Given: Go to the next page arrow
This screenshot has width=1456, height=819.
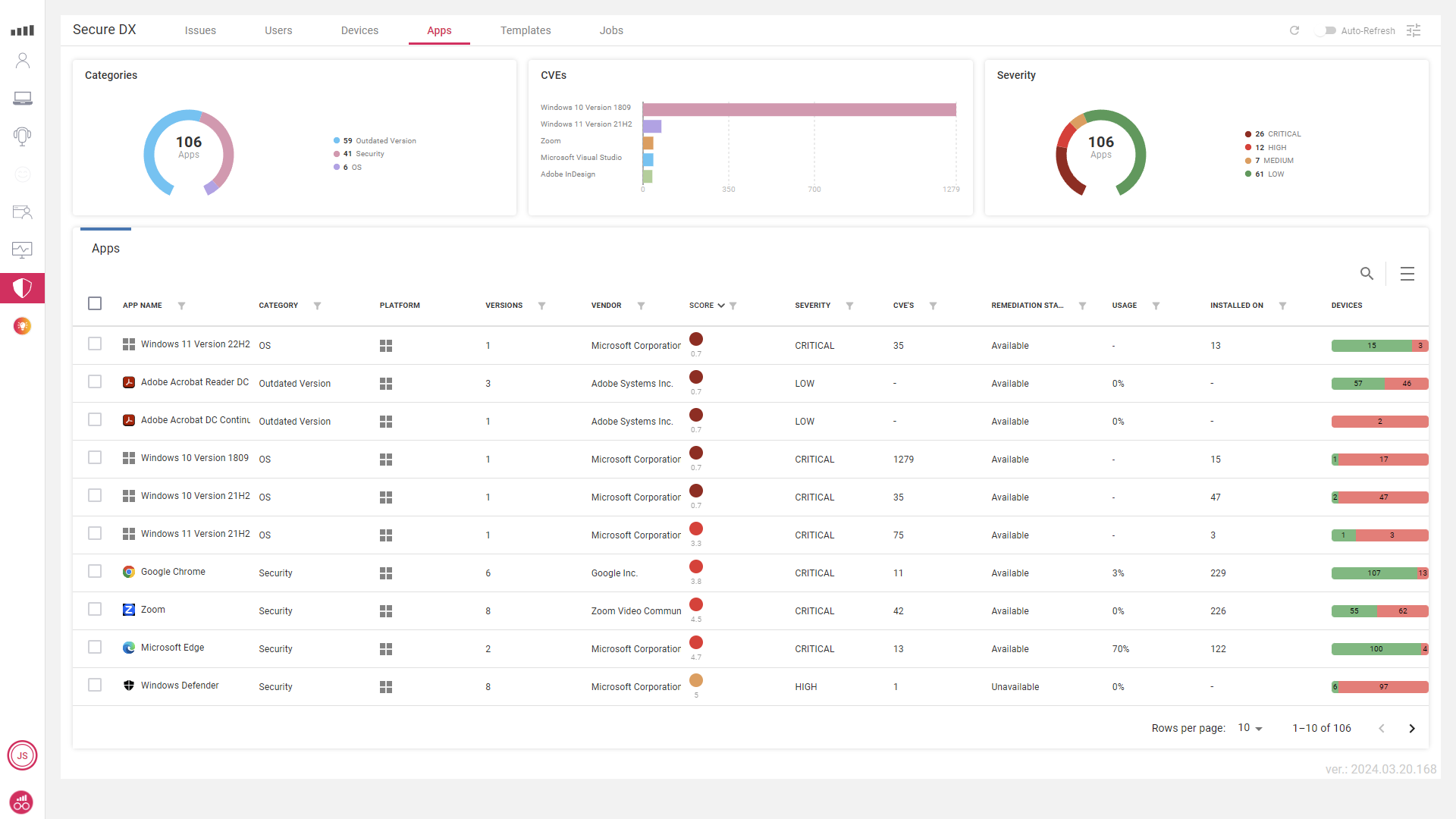Looking at the screenshot, I should 1412,728.
